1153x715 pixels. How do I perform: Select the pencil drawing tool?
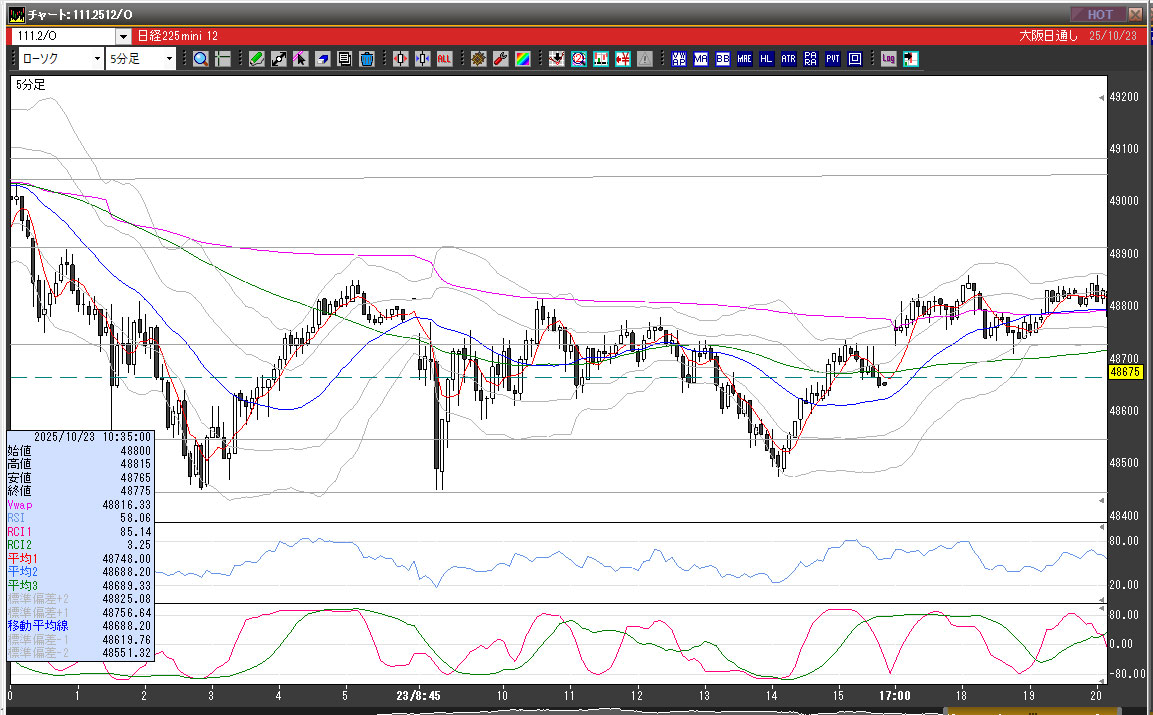tap(257, 59)
